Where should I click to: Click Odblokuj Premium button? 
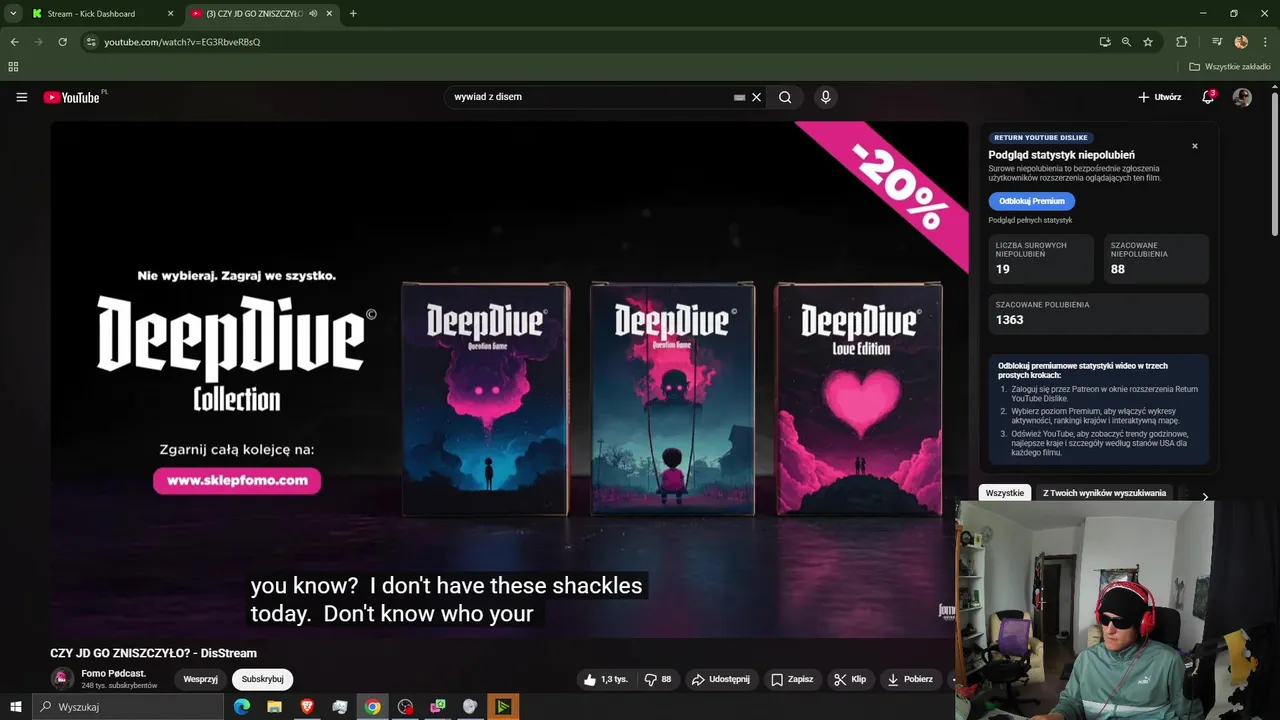coord(1032,201)
